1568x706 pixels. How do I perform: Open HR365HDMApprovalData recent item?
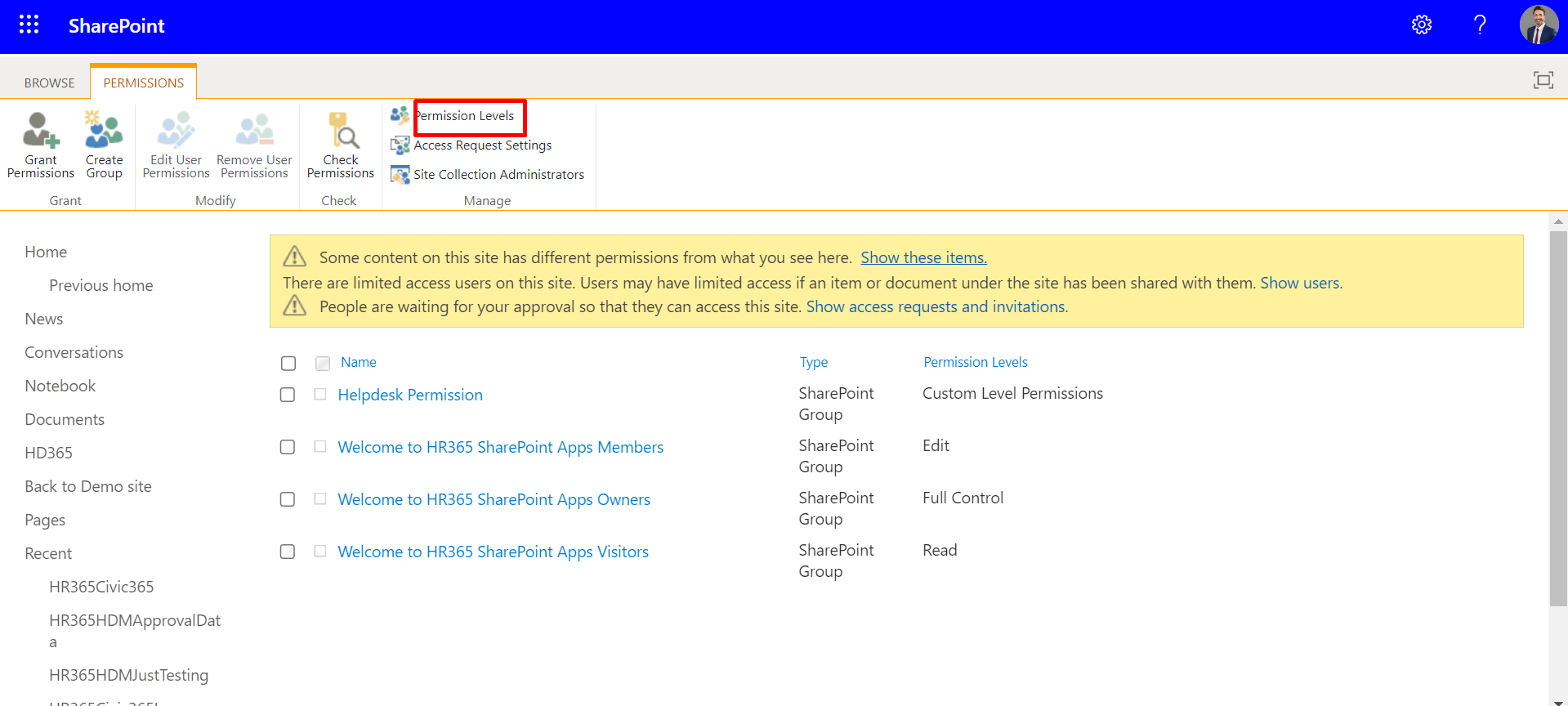[x=135, y=631]
